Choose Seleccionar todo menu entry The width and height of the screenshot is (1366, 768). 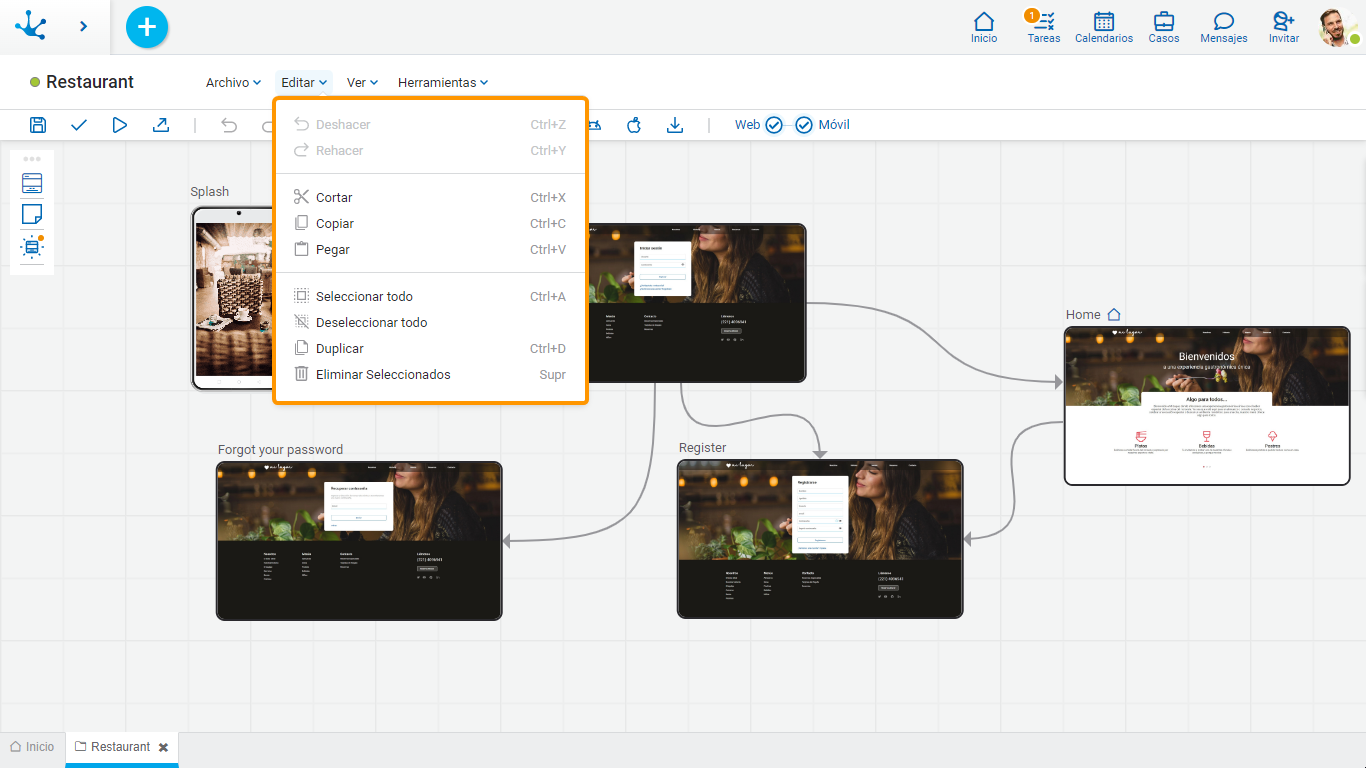click(430, 297)
